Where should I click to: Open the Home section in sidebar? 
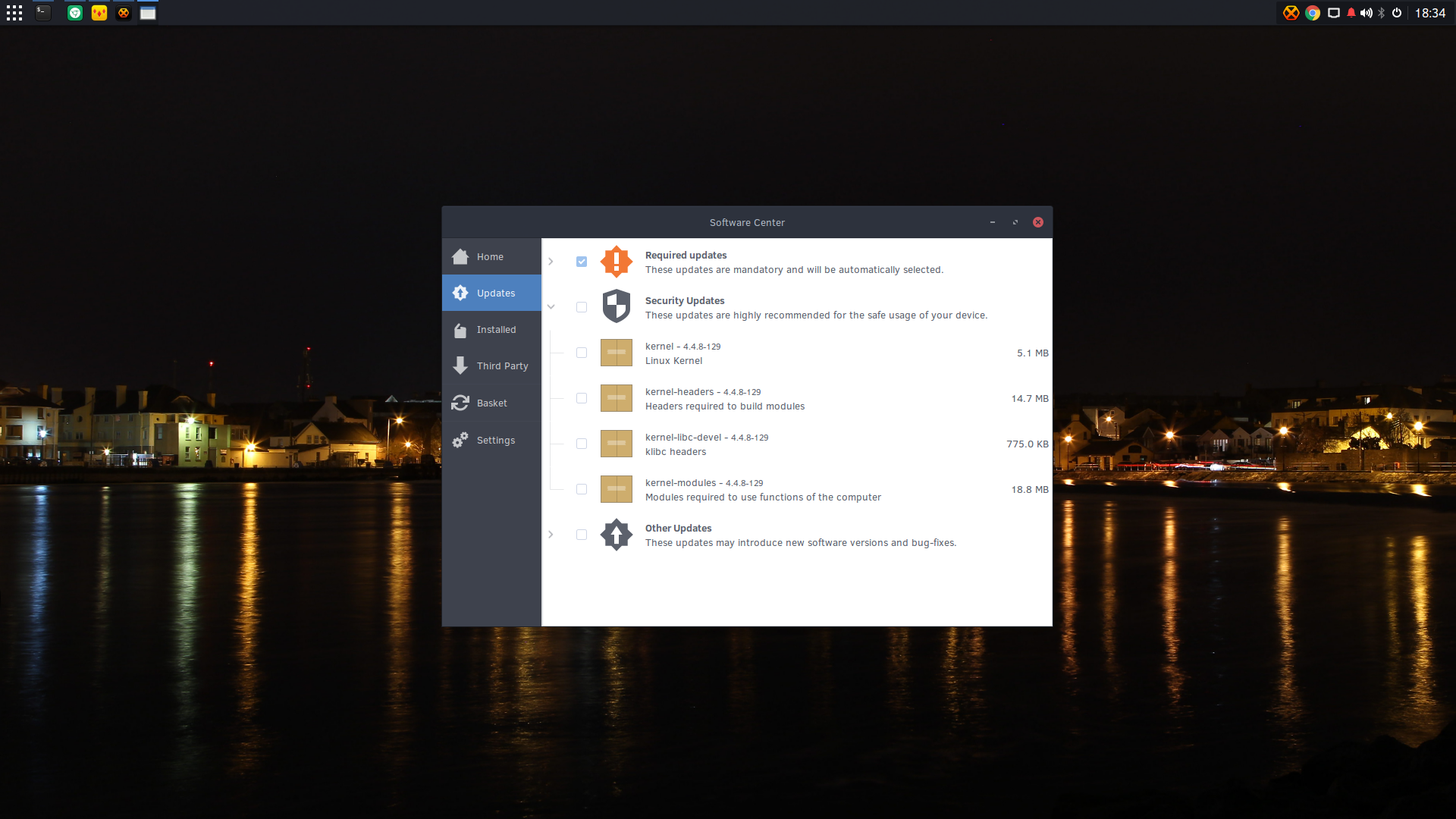point(491,256)
